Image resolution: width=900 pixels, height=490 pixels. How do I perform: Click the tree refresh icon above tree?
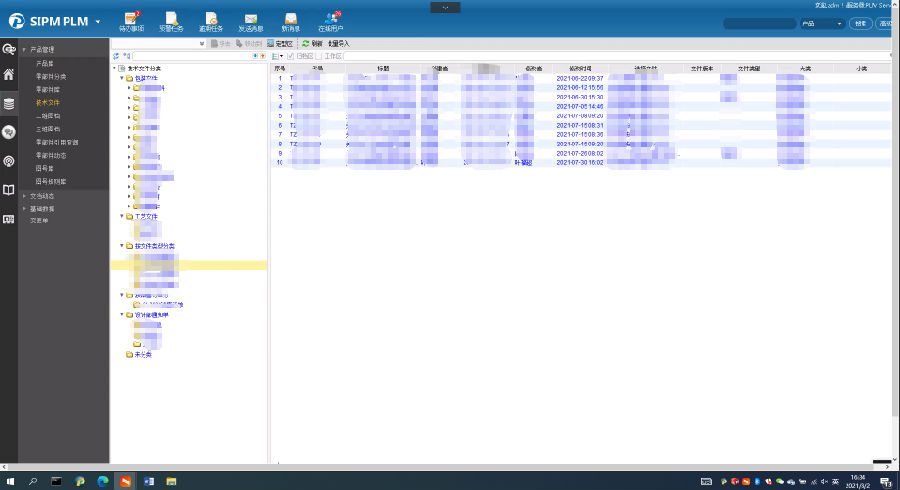pos(117,56)
